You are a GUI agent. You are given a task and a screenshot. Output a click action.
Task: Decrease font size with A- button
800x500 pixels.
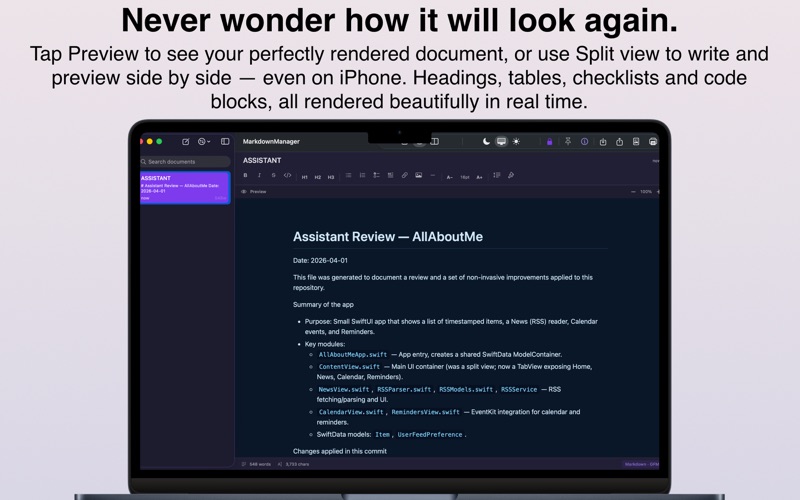pos(449,177)
